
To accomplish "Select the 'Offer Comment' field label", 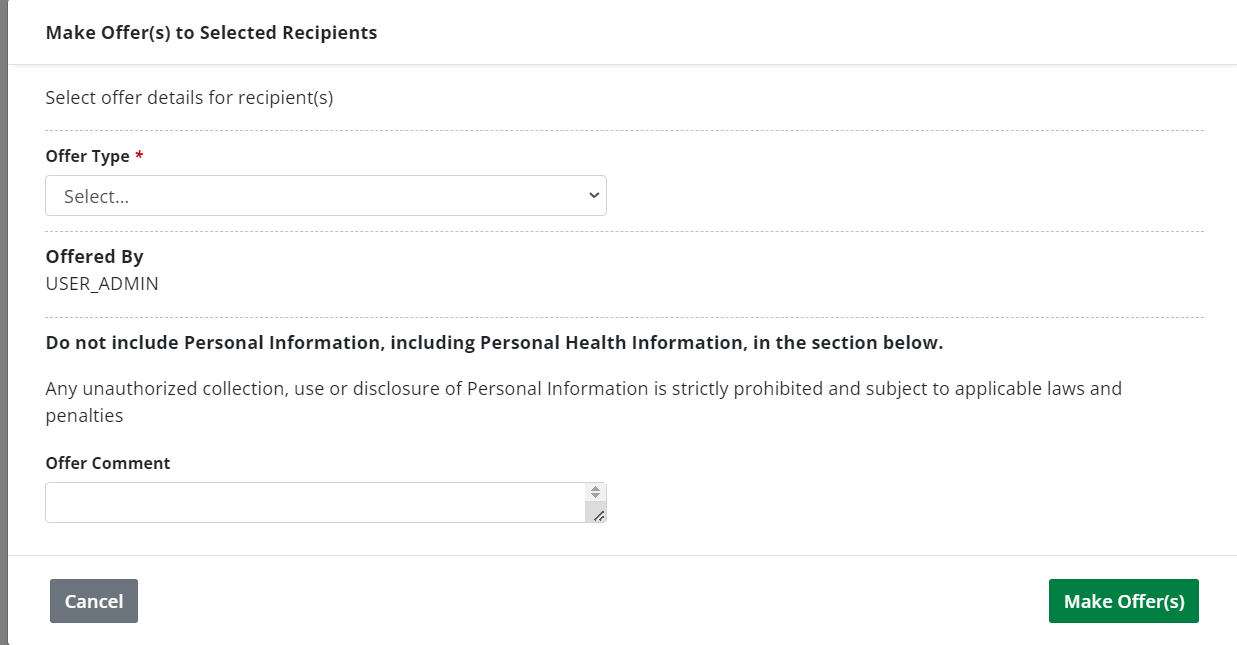I will (108, 463).
